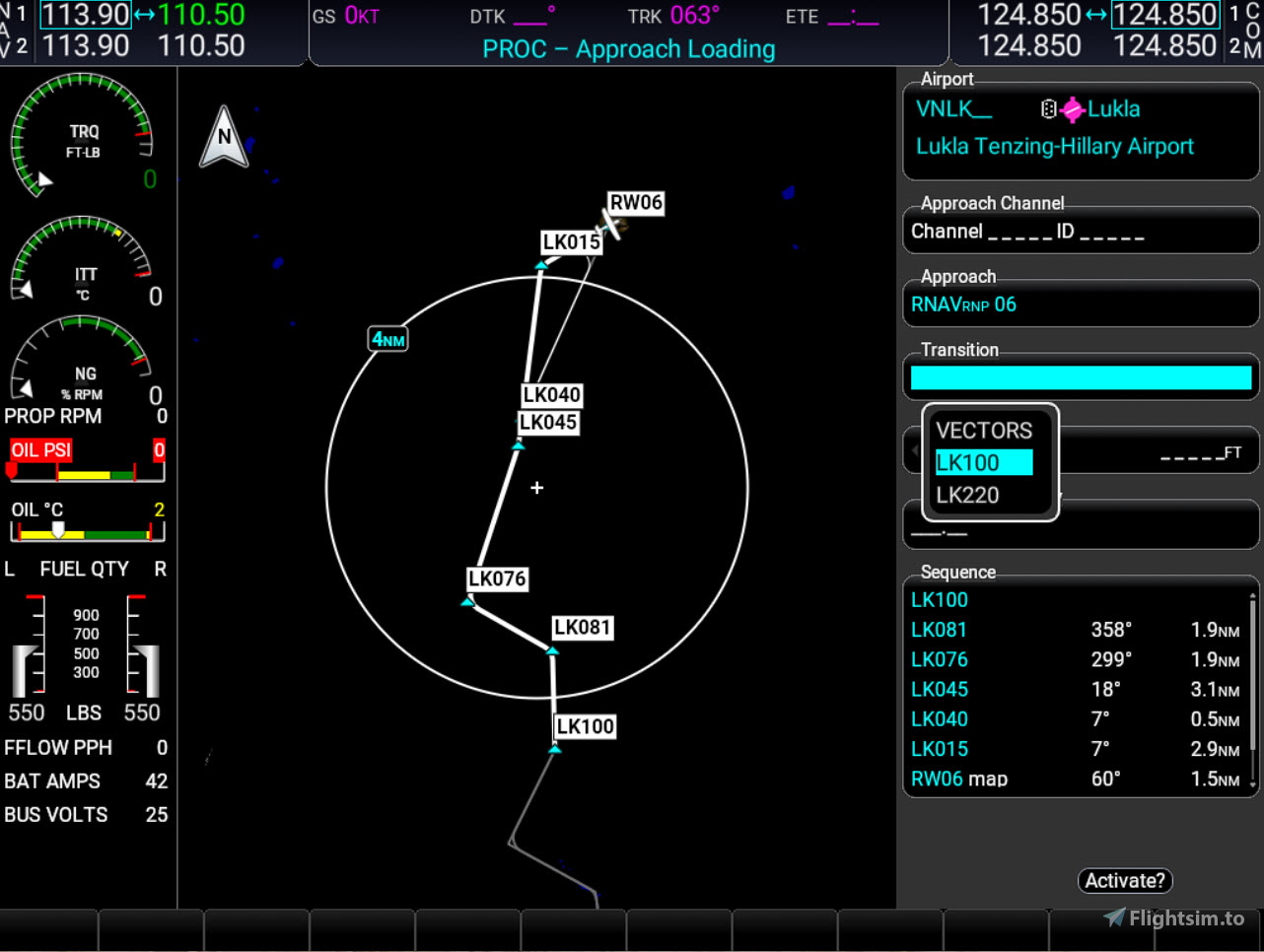This screenshot has height=952, width=1264.
Task: Click the red OIL PSI annunciator
Action: (40, 449)
